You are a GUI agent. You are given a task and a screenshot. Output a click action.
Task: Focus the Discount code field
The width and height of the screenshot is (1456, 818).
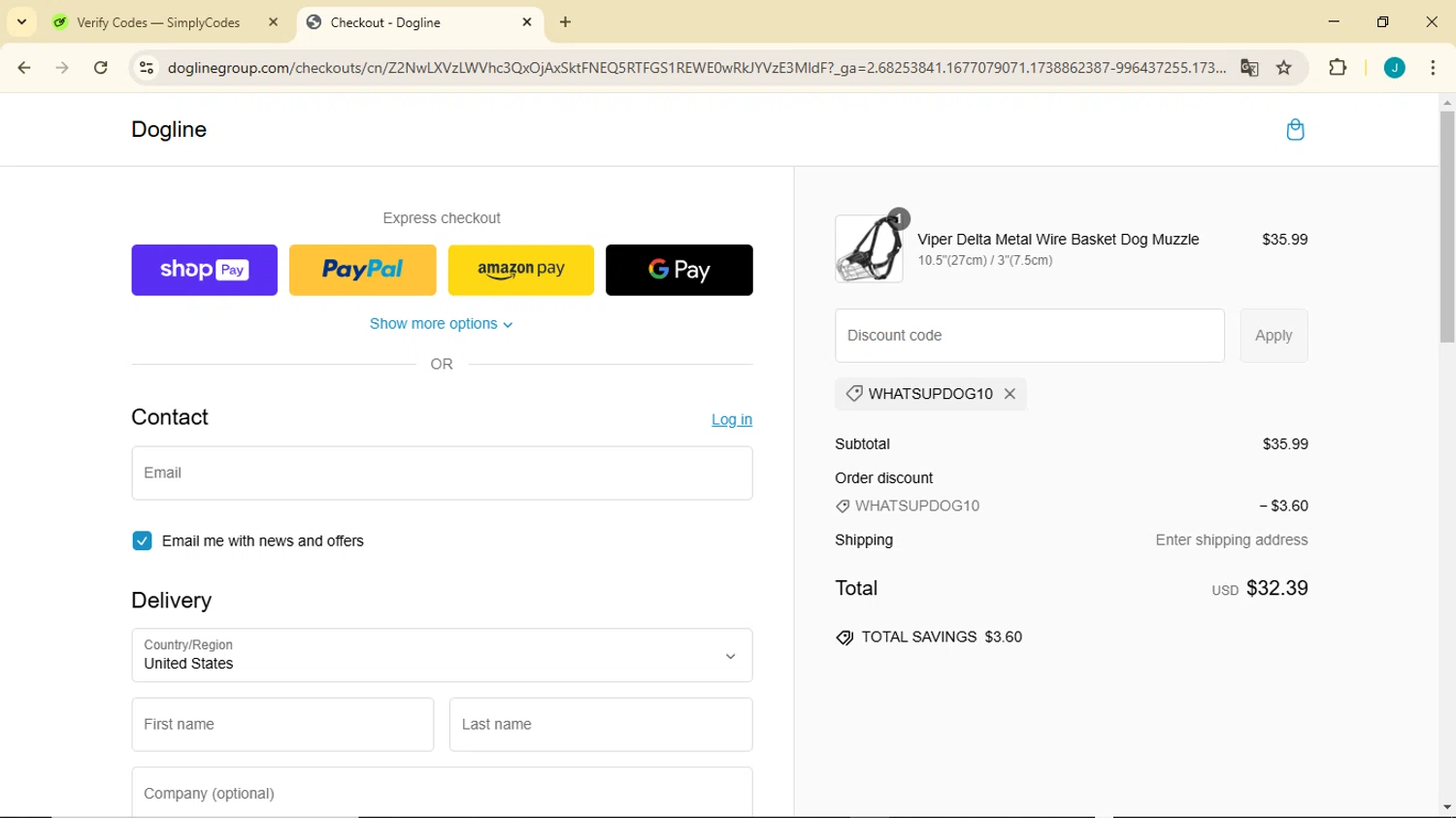[x=1030, y=336]
